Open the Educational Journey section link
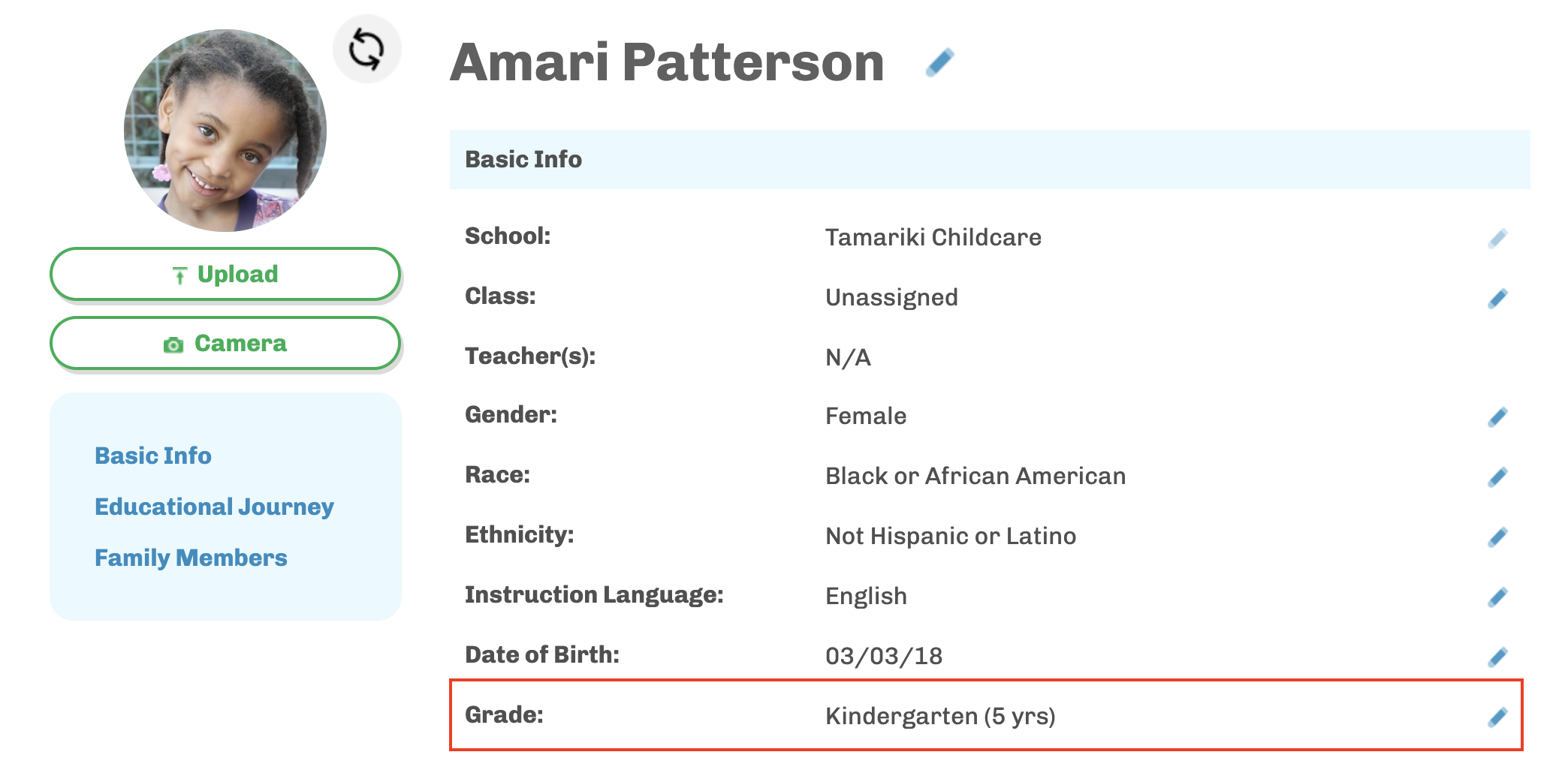Image resolution: width=1568 pixels, height=770 pixels. tap(214, 507)
